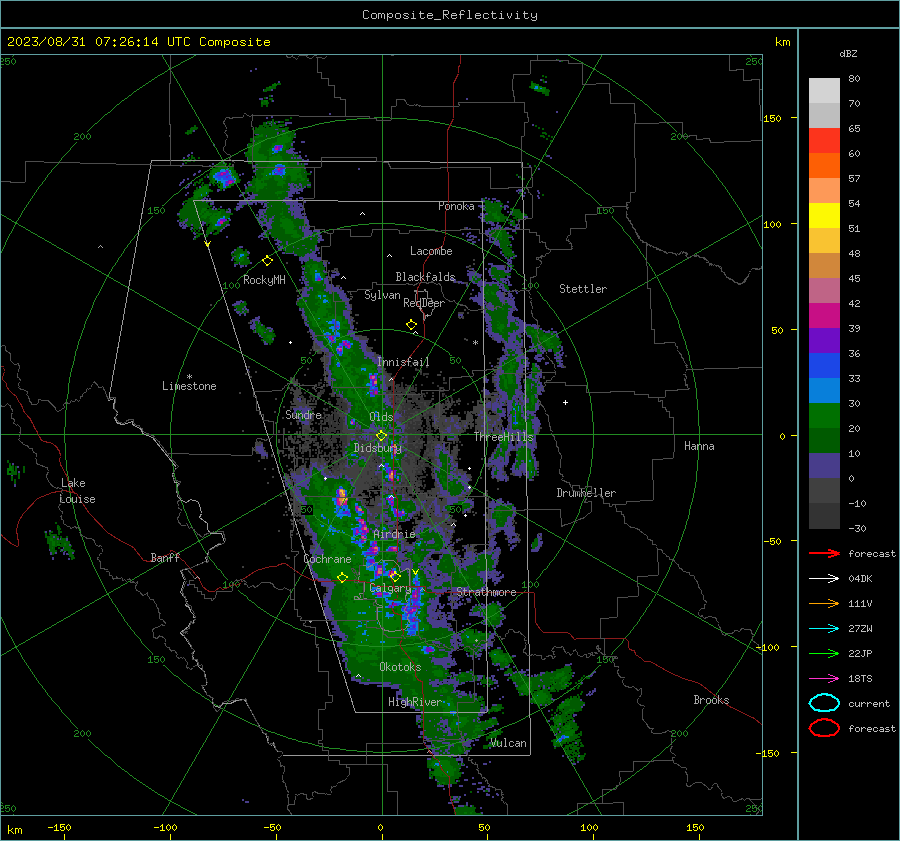
Task: Click the red forecast arrow in legend
Action: pos(824,553)
